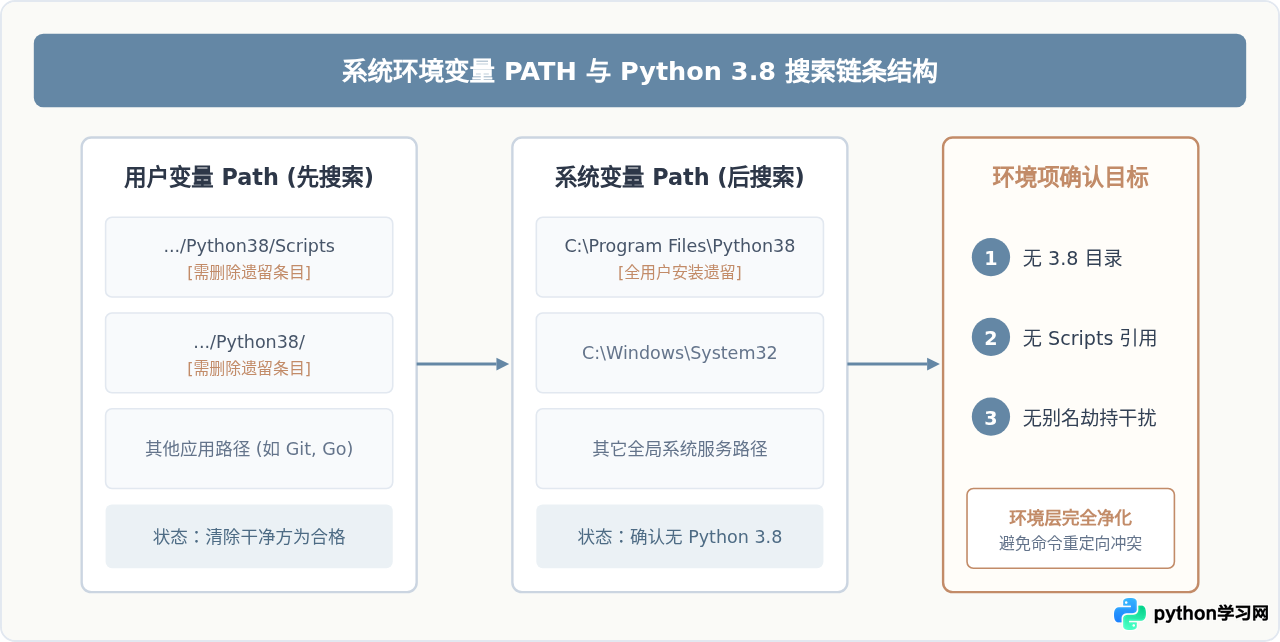Select the .../Python38/ entry box
This screenshot has width=1280, height=642.
point(249,353)
